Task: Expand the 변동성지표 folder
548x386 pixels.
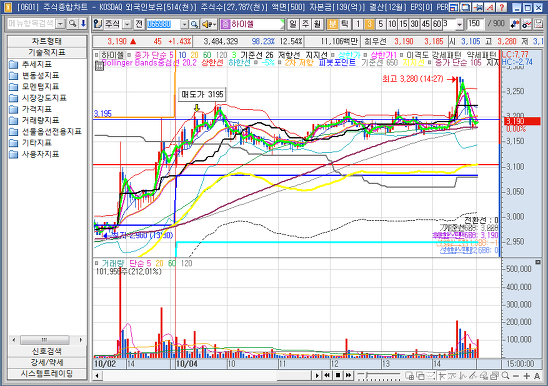Action: pos(34,76)
